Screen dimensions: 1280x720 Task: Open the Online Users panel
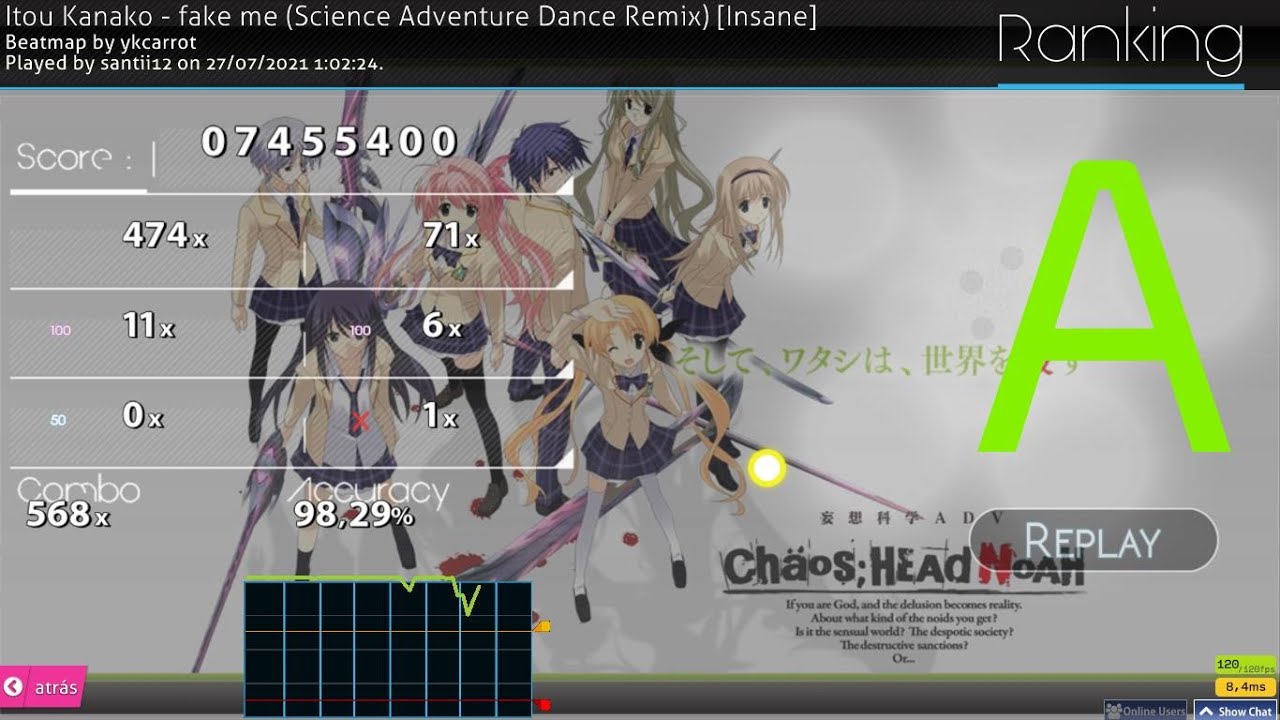[x=1146, y=711]
